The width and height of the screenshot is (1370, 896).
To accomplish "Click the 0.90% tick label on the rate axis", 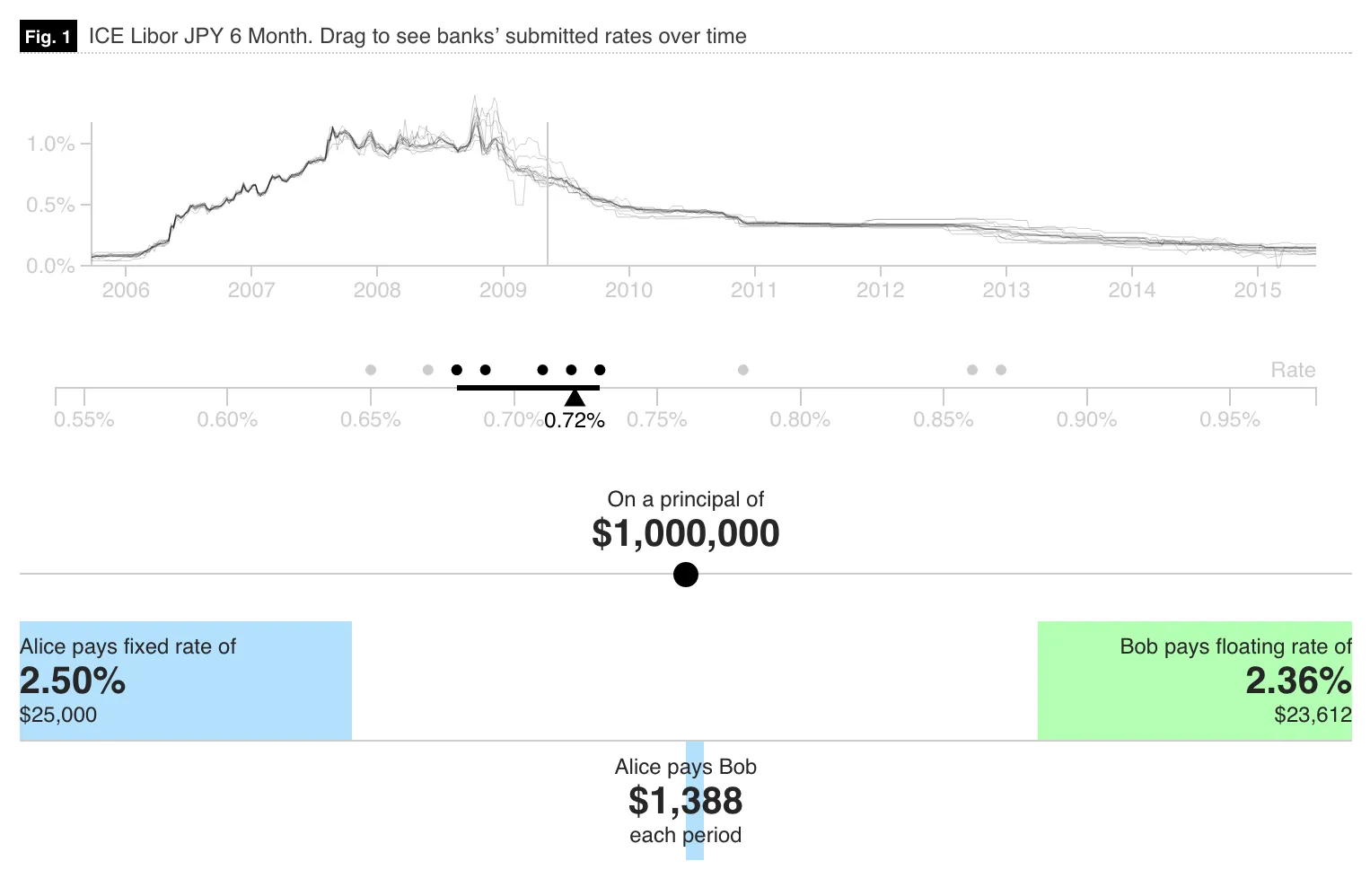I will point(1086,419).
